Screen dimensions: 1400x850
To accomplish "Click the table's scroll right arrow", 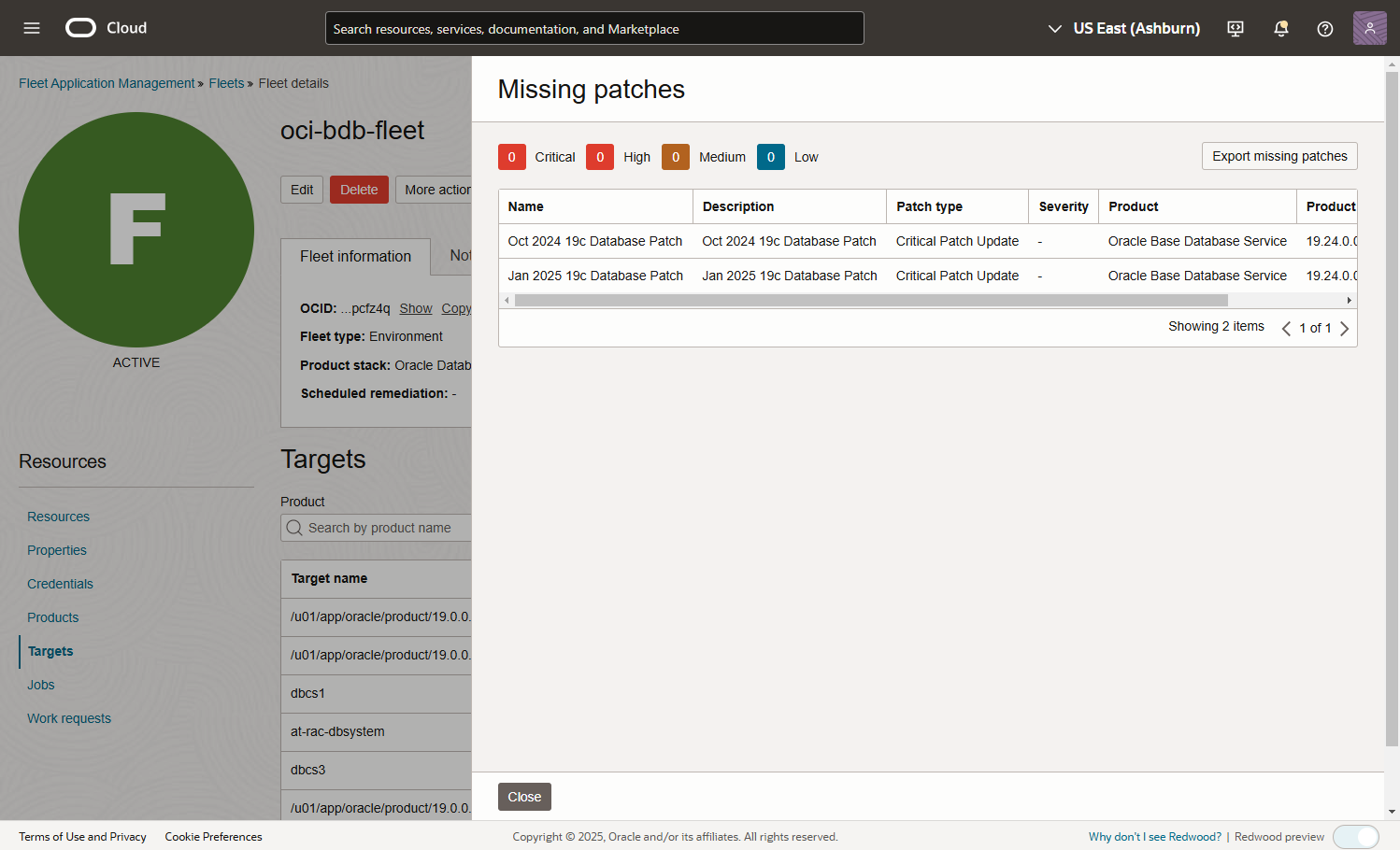I will coord(1349,301).
